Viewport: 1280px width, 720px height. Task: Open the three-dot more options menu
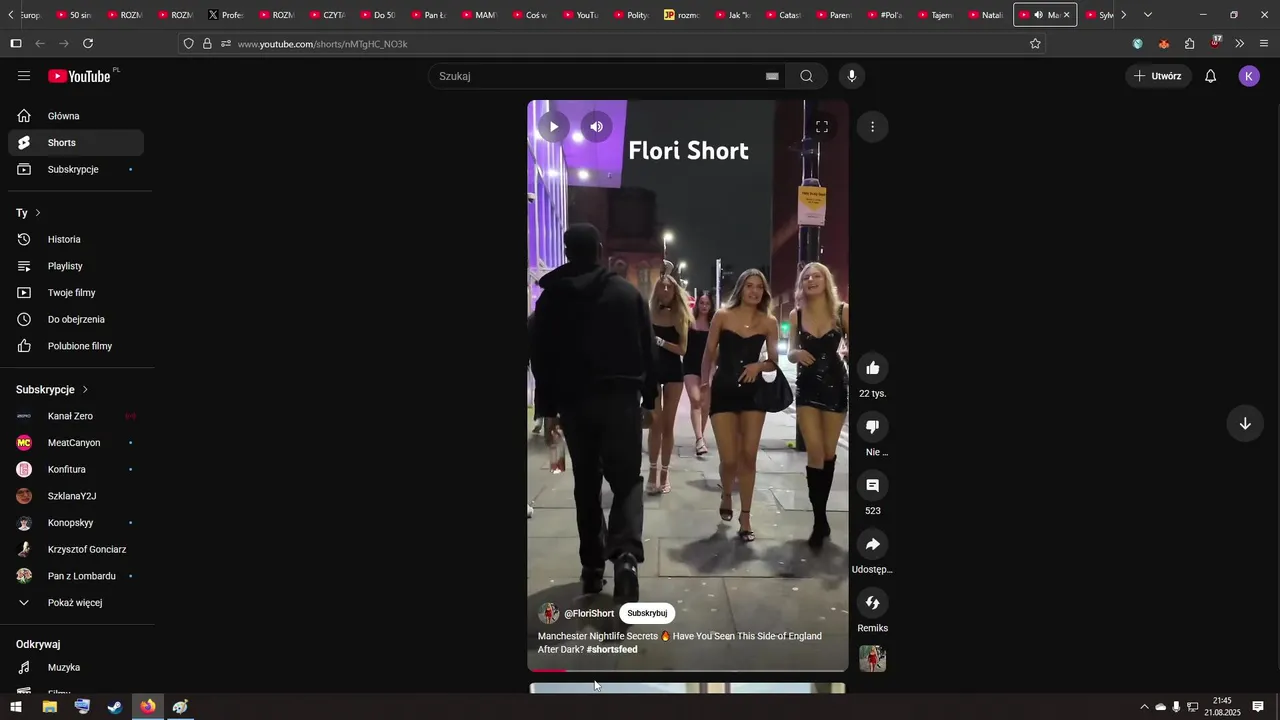872,127
